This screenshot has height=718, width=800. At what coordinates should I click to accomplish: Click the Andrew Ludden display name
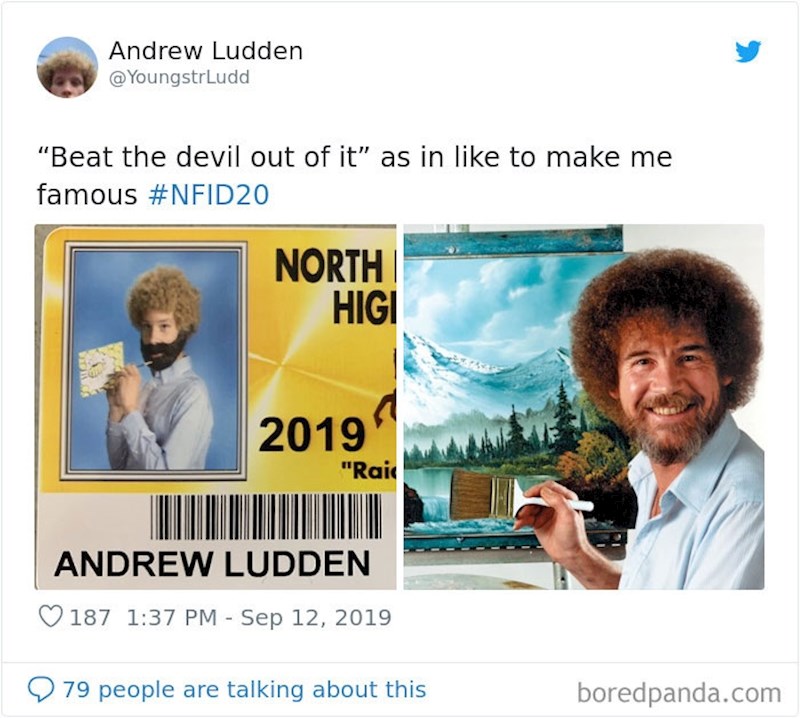(x=206, y=51)
